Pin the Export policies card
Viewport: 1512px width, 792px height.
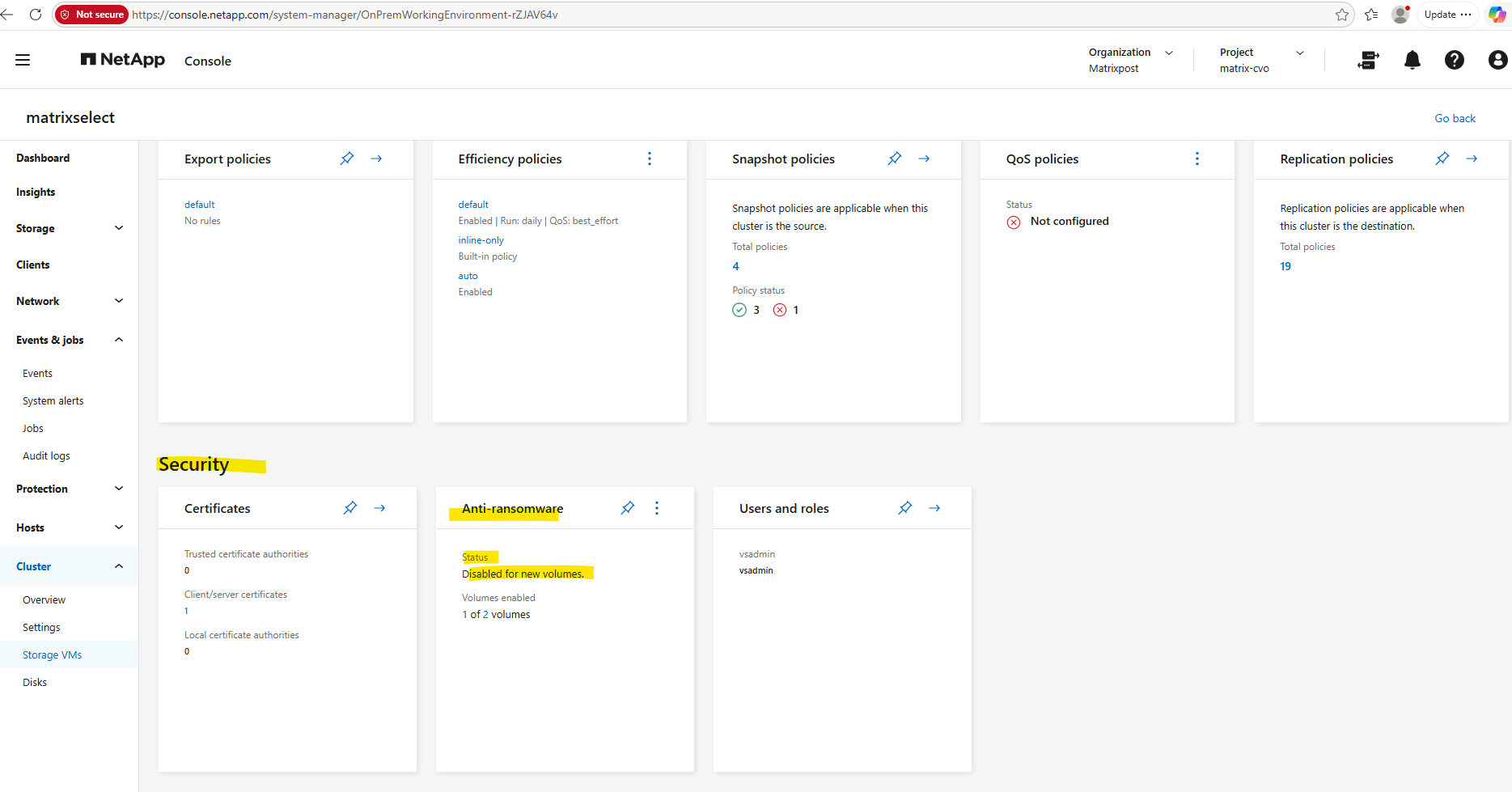click(x=347, y=159)
